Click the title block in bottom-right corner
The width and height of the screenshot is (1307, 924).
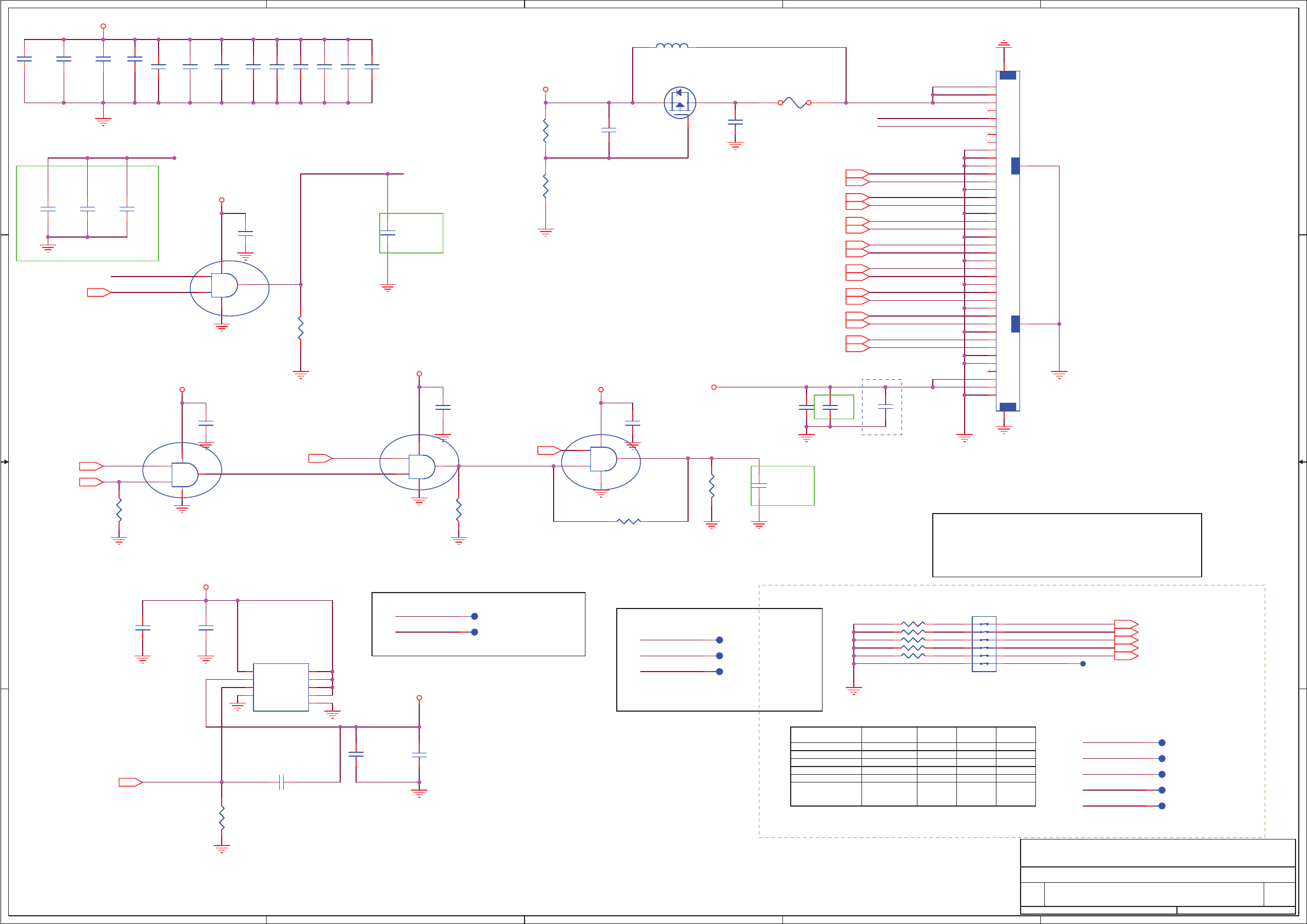(x=1157, y=876)
